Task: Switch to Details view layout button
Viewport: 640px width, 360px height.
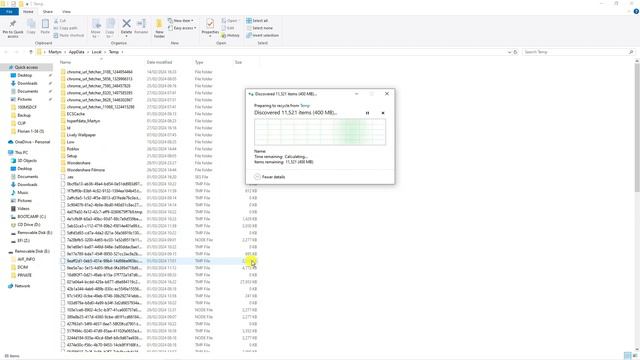Action: [x=627, y=356]
